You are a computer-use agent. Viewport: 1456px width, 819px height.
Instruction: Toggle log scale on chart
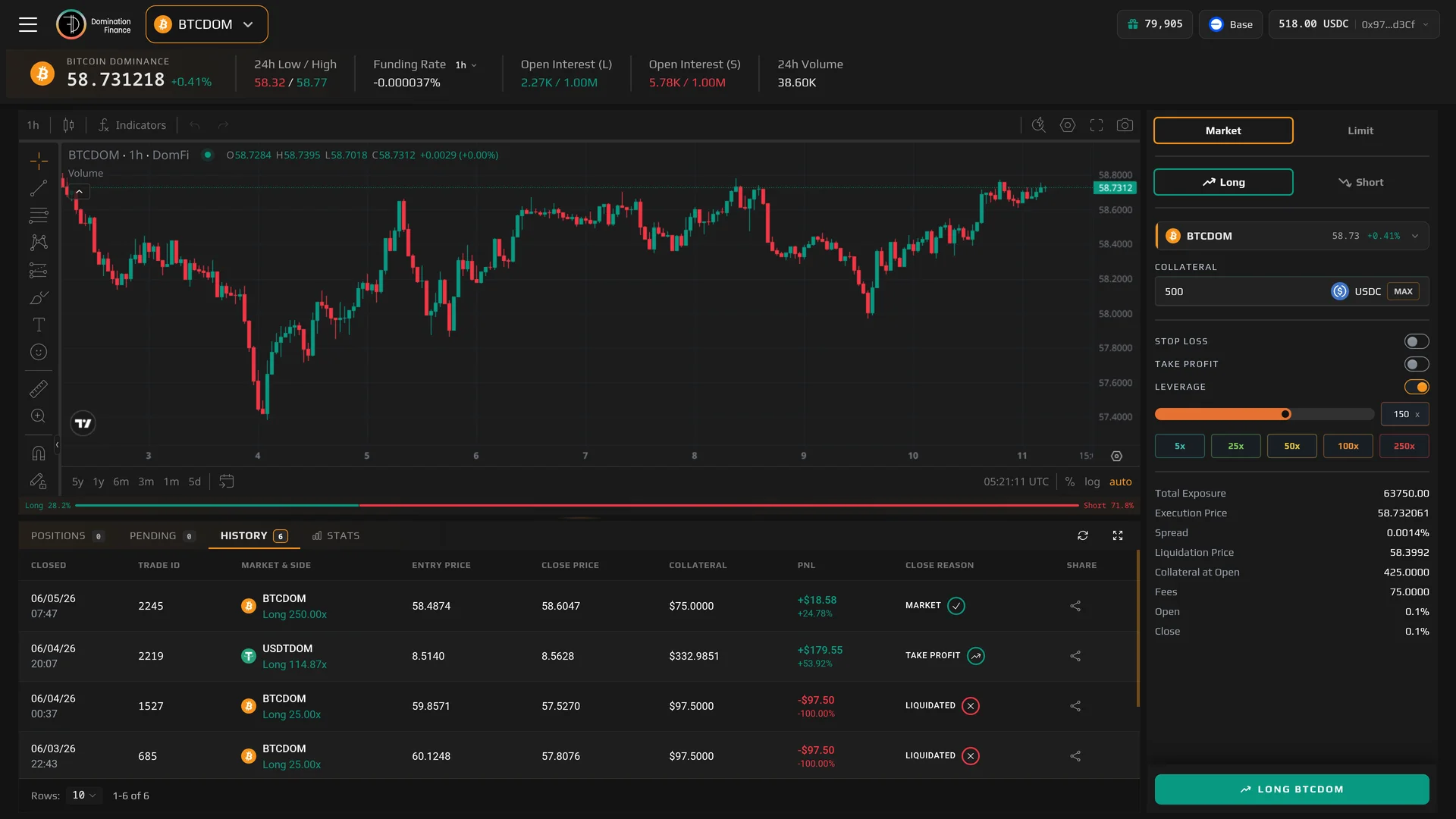coord(1092,482)
